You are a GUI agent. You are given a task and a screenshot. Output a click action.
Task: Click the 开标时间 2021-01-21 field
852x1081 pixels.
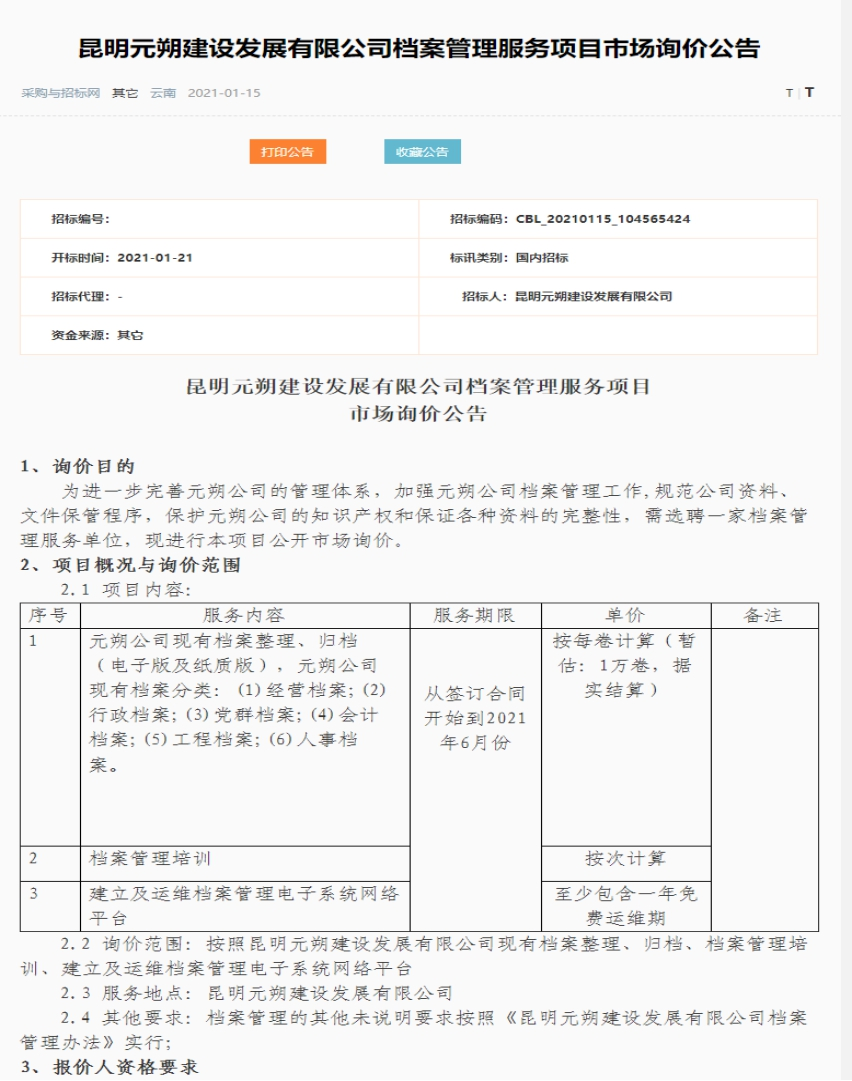[x=155, y=258]
